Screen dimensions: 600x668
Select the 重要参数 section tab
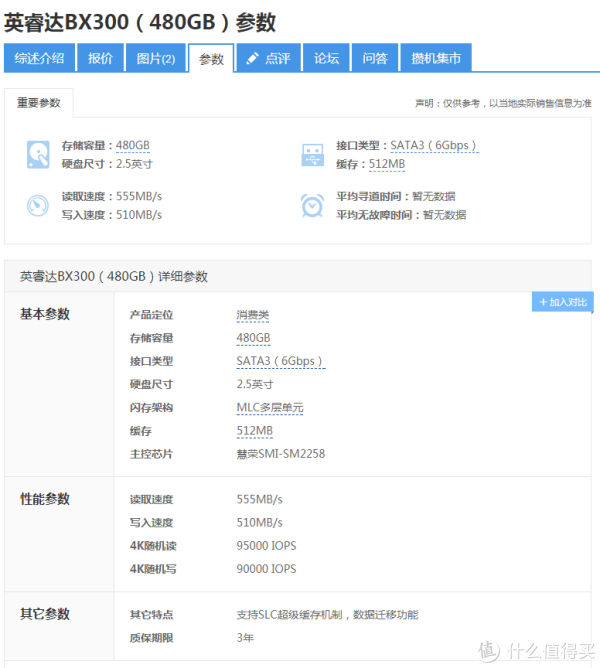39,103
